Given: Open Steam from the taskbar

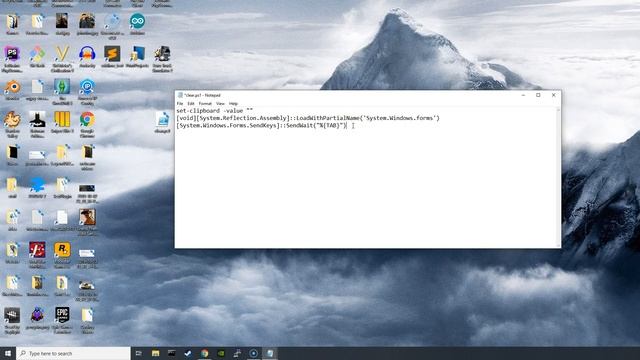Looking at the screenshot, I should pyautogui.click(x=188, y=353).
